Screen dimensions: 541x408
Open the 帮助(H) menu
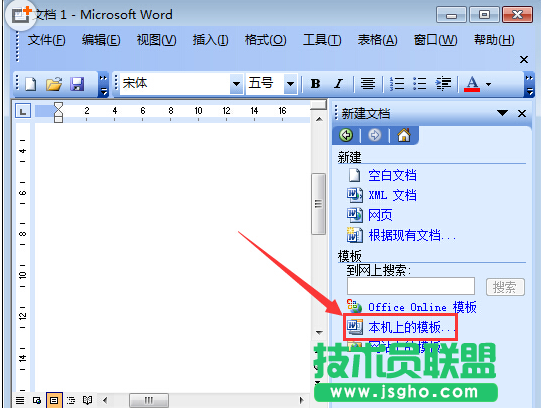tap(494, 40)
